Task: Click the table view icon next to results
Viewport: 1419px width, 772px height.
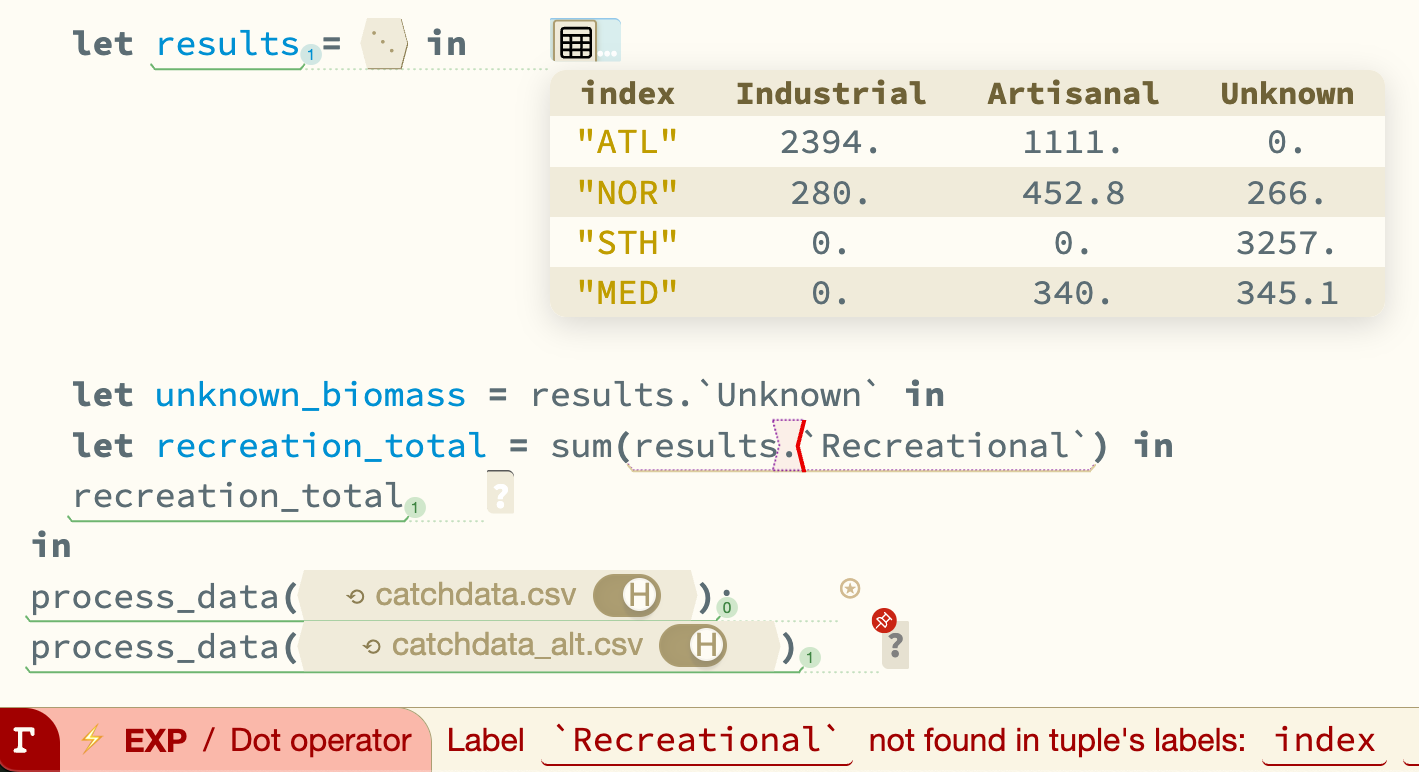Action: click(575, 42)
